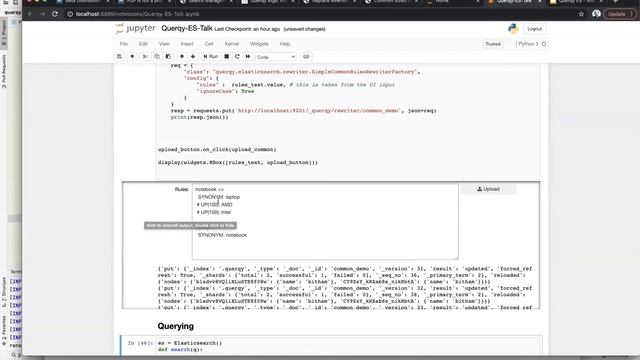The height and width of the screenshot is (360, 640).
Task: Click the Last Checkpoint text
Action: (x=247, y=29)
